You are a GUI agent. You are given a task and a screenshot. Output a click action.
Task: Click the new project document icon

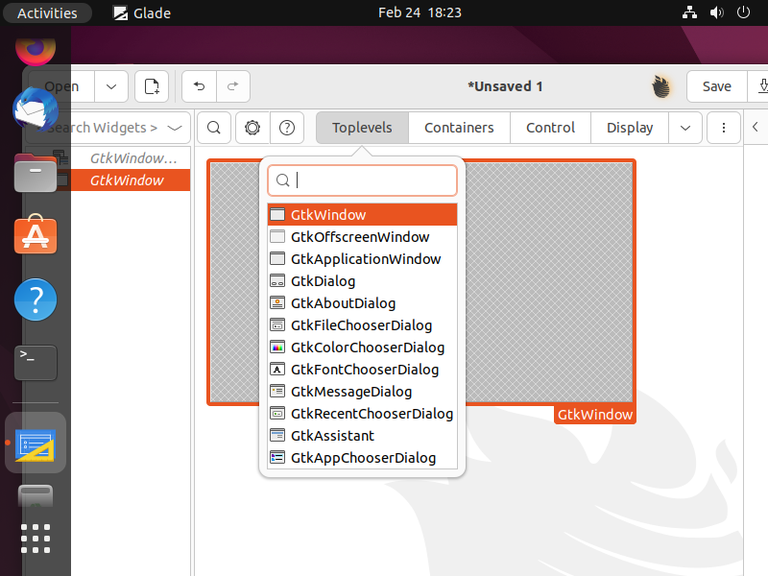click(x=152, y=87)
